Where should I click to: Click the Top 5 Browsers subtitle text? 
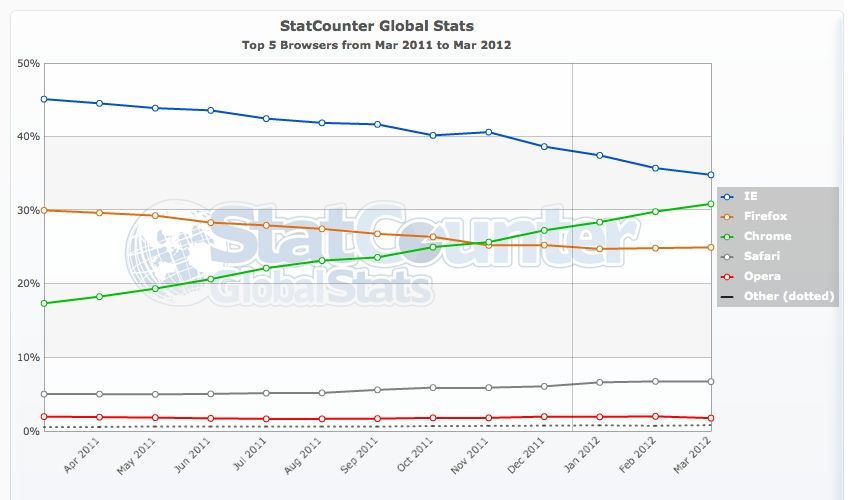tap(377, 45)
